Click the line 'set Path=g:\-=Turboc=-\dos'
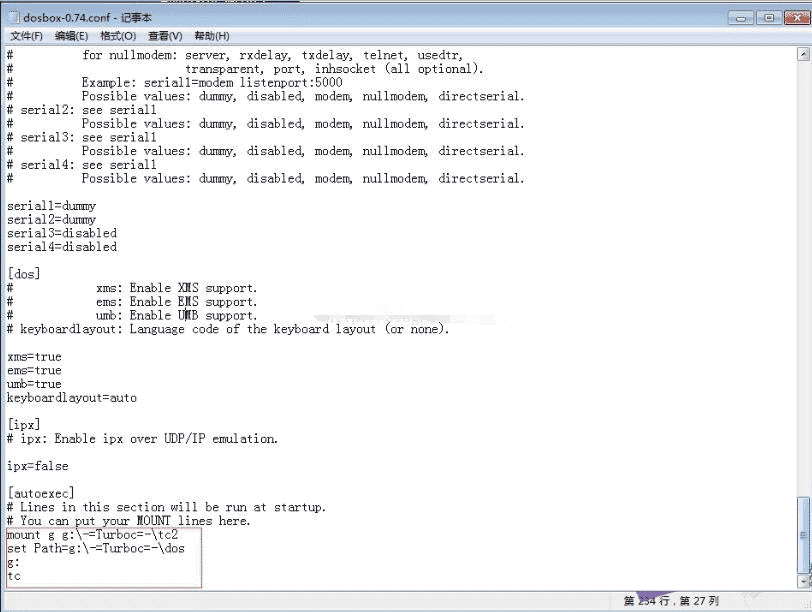Viewport: 812px width, 612px height. pyautogui.click(x=96, y=548)
